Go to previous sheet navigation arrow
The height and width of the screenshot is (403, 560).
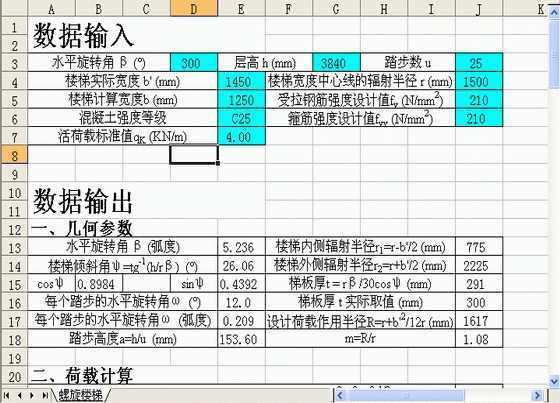(20, 395)
